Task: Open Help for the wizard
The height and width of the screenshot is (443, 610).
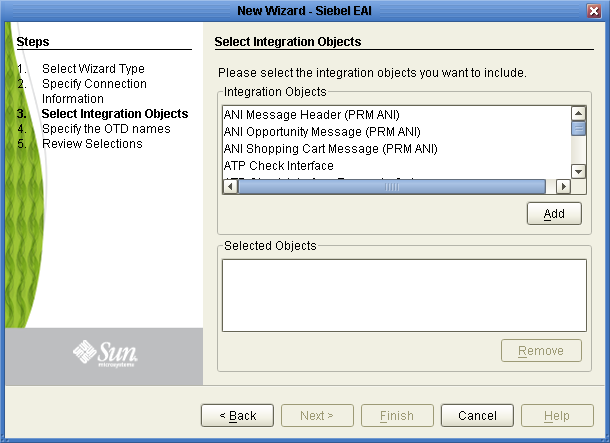Action: tap(557, 416)
